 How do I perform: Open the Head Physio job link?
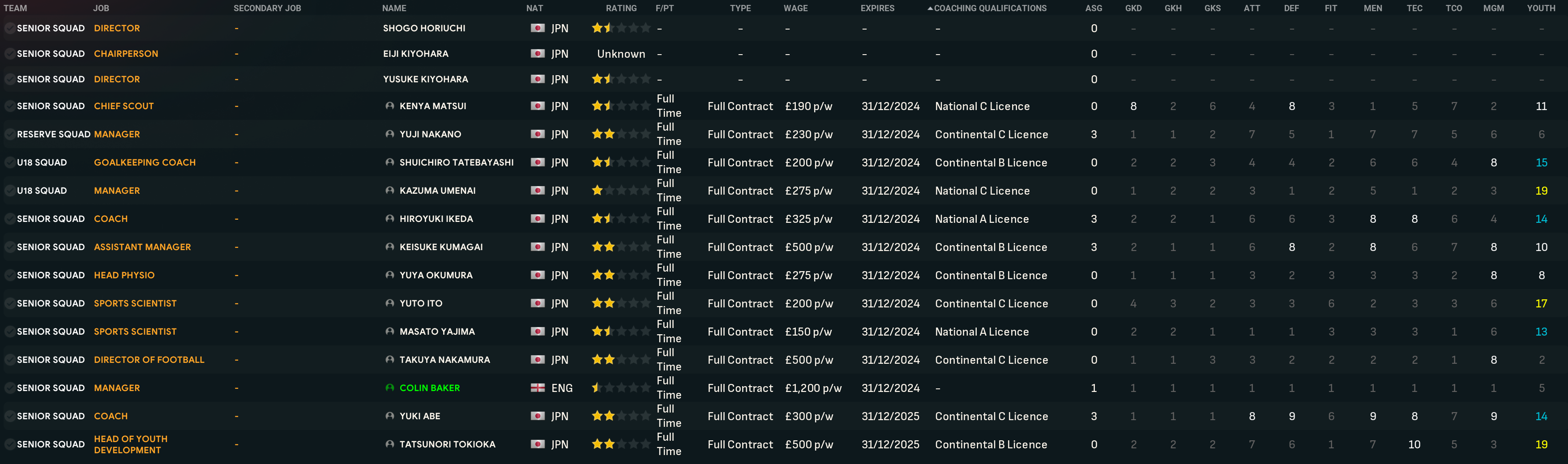124,276
